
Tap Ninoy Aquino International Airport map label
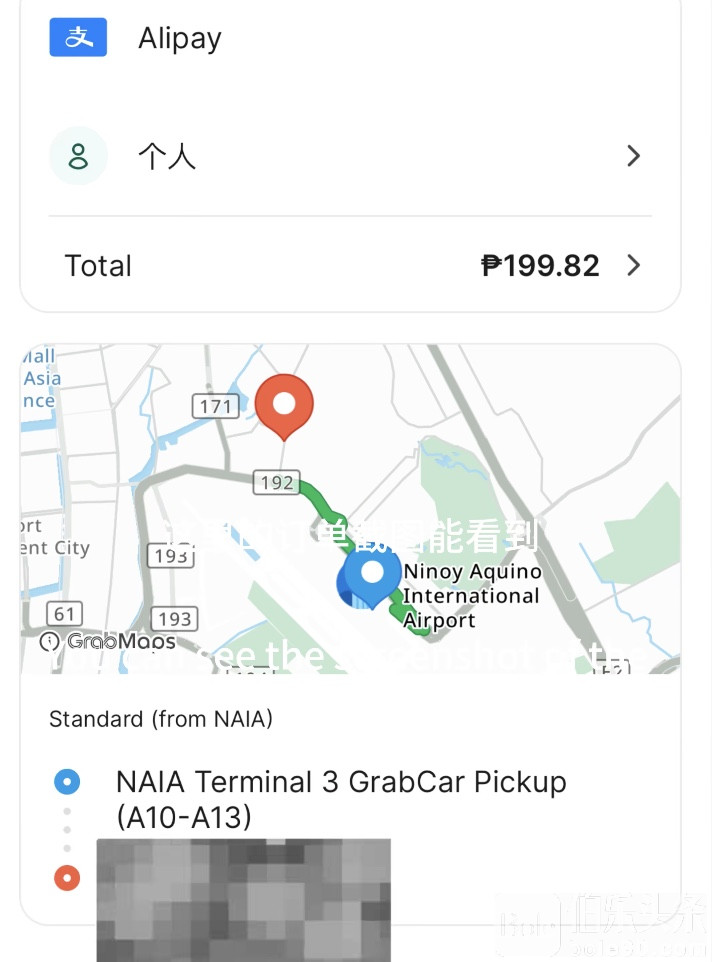tap(471, 596)
